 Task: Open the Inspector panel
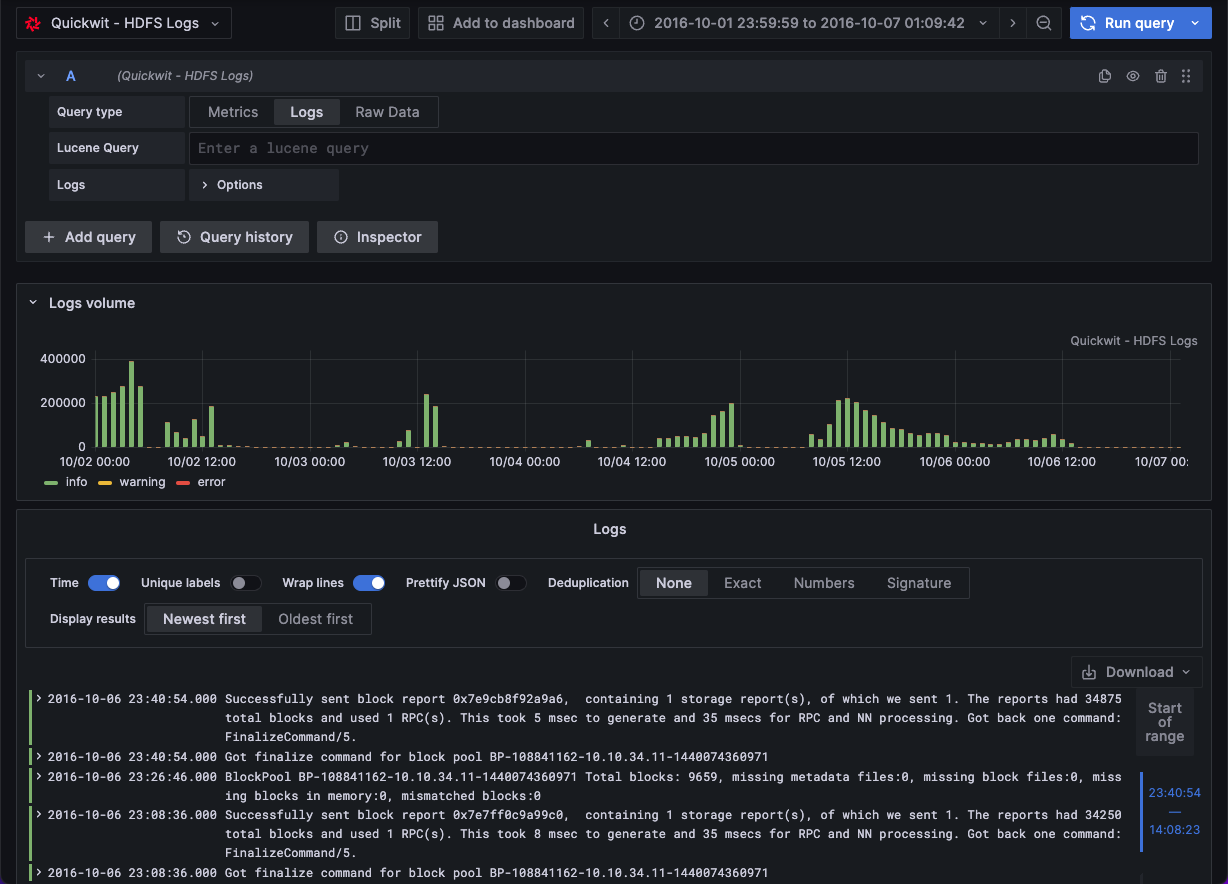point(377,237)
